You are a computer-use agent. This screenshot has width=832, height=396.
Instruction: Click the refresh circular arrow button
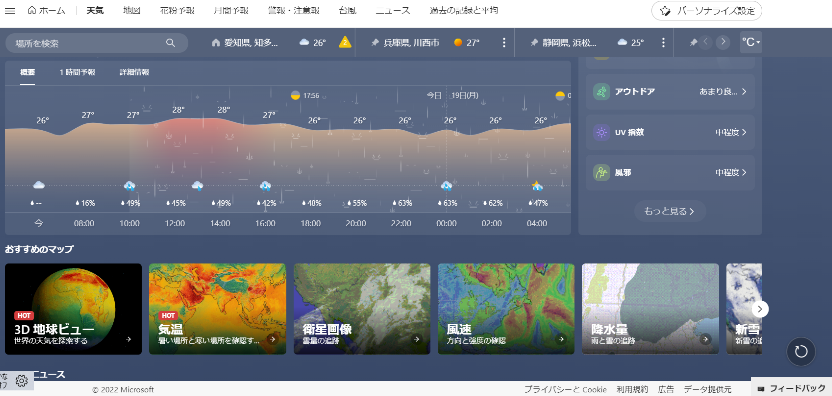coord(801,351)
